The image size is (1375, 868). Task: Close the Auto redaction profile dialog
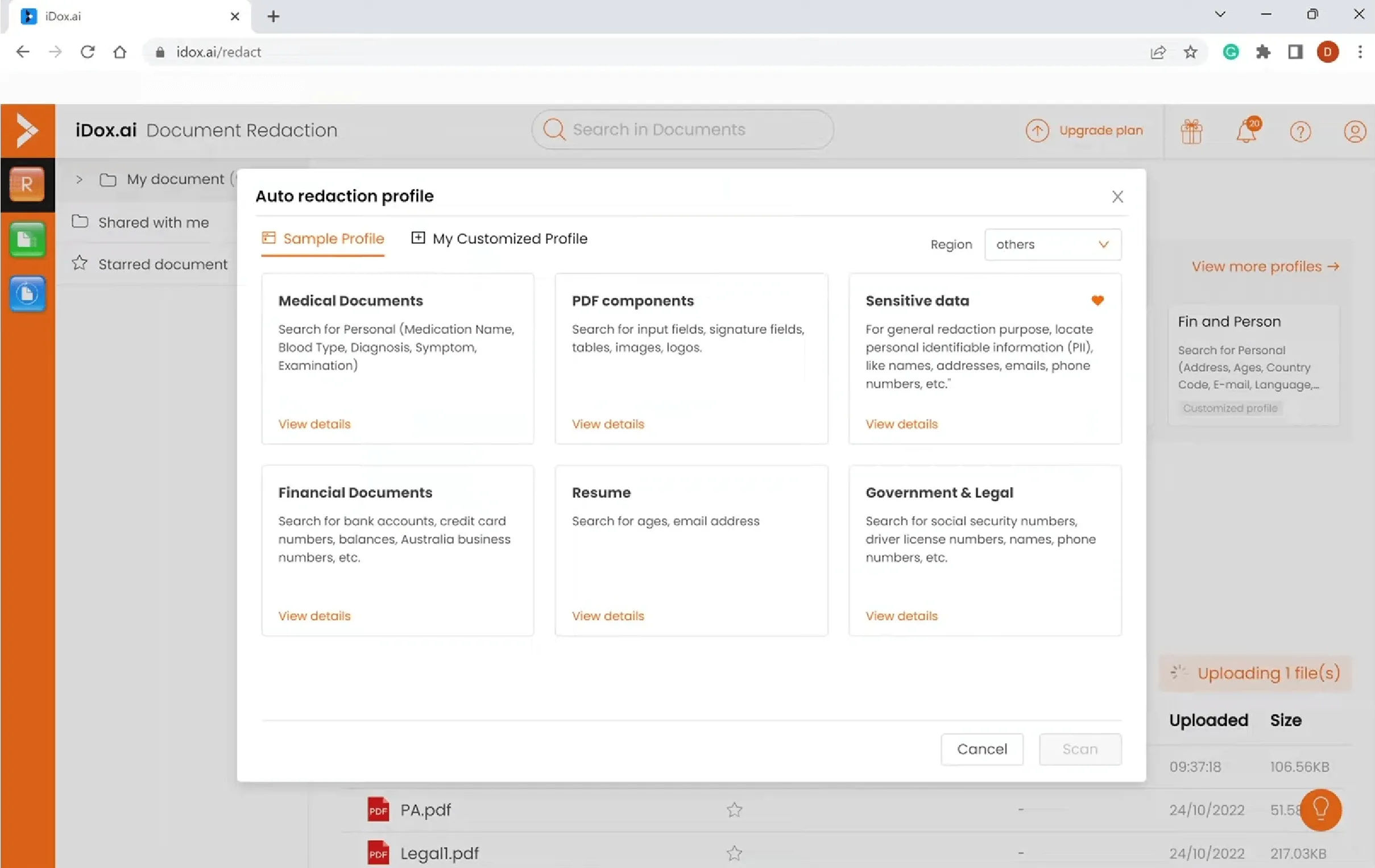pos(1117,197)
